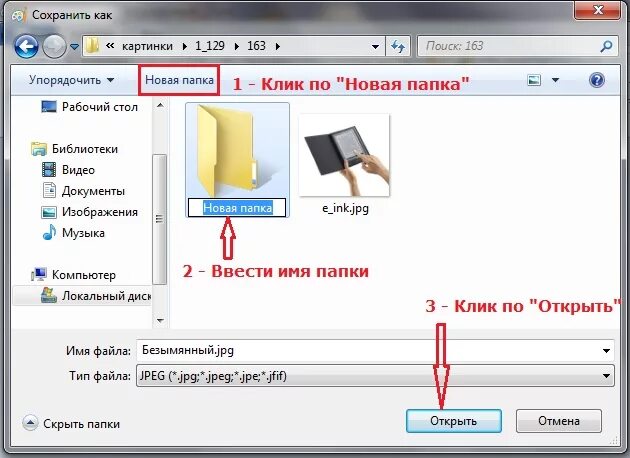Image resolution: width=630 pixels, height=458 pixels.
Task: Select "Компьютер" in navigation pane
Action: pos(73,274)
